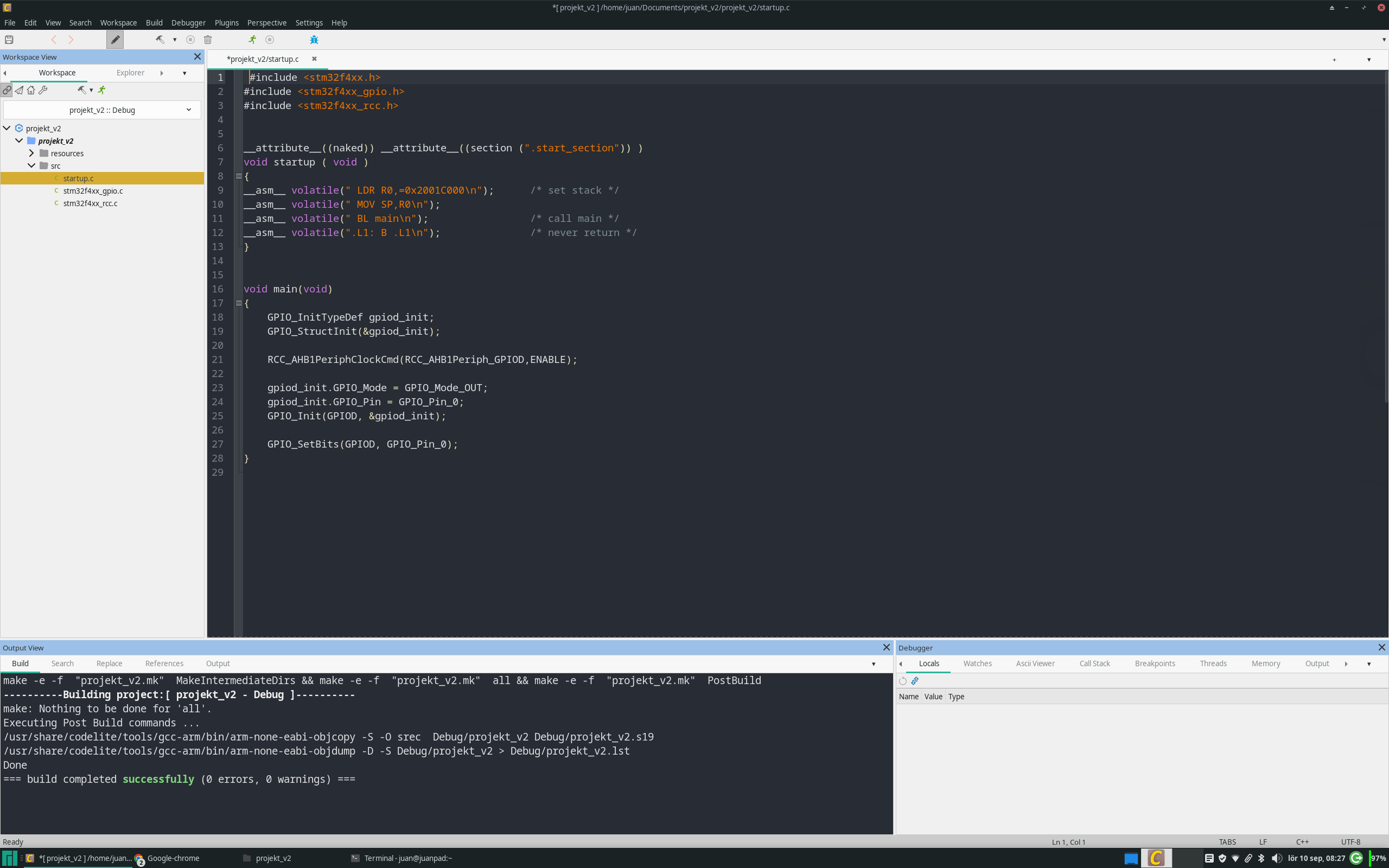1389x868 pixels.
Task: Collapse the code fold at the startup function
Action: pyautogui.click(x=239, y=176)
